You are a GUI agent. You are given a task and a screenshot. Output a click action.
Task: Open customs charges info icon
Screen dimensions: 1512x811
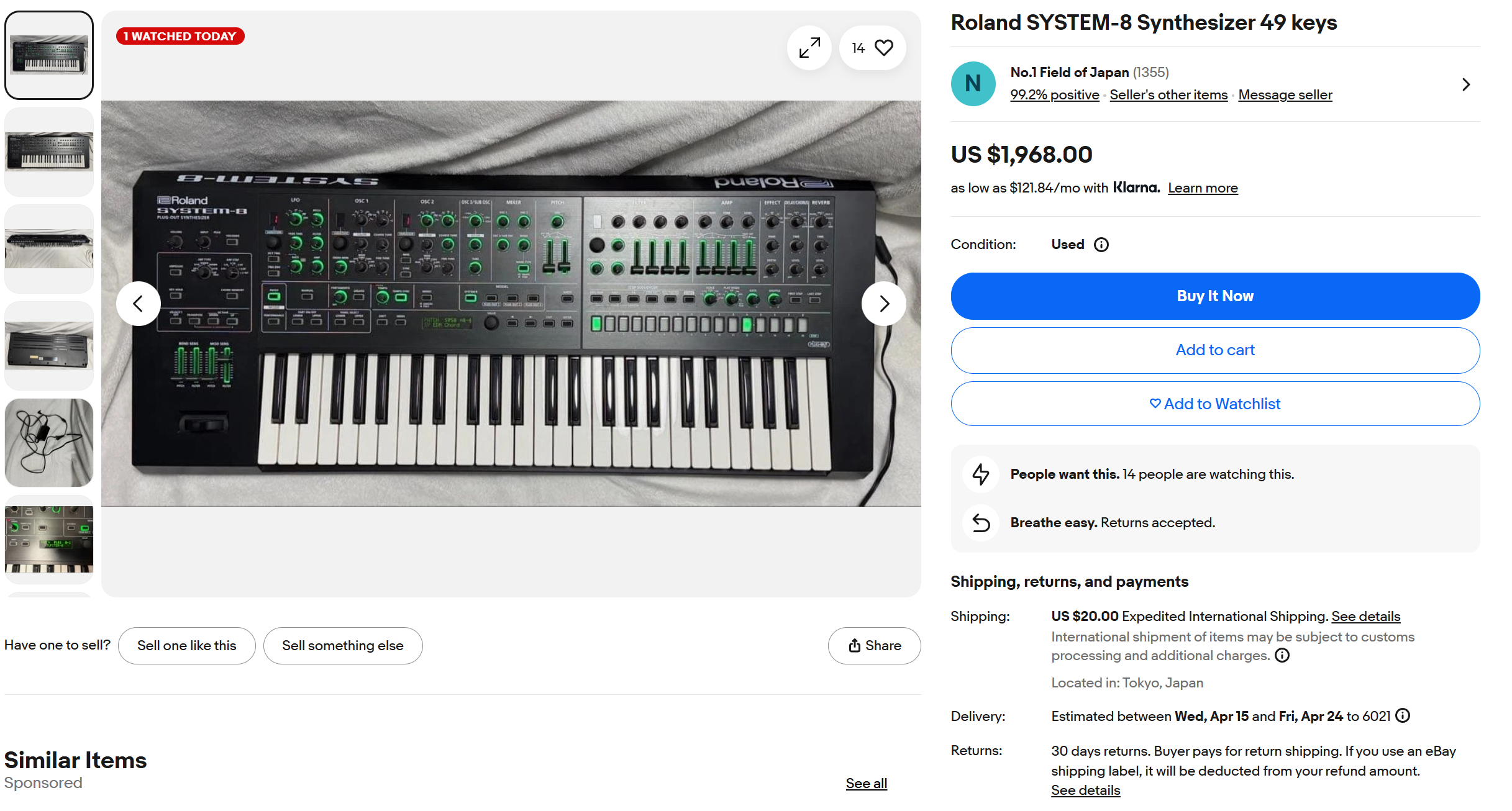(x=1282, y=656)
